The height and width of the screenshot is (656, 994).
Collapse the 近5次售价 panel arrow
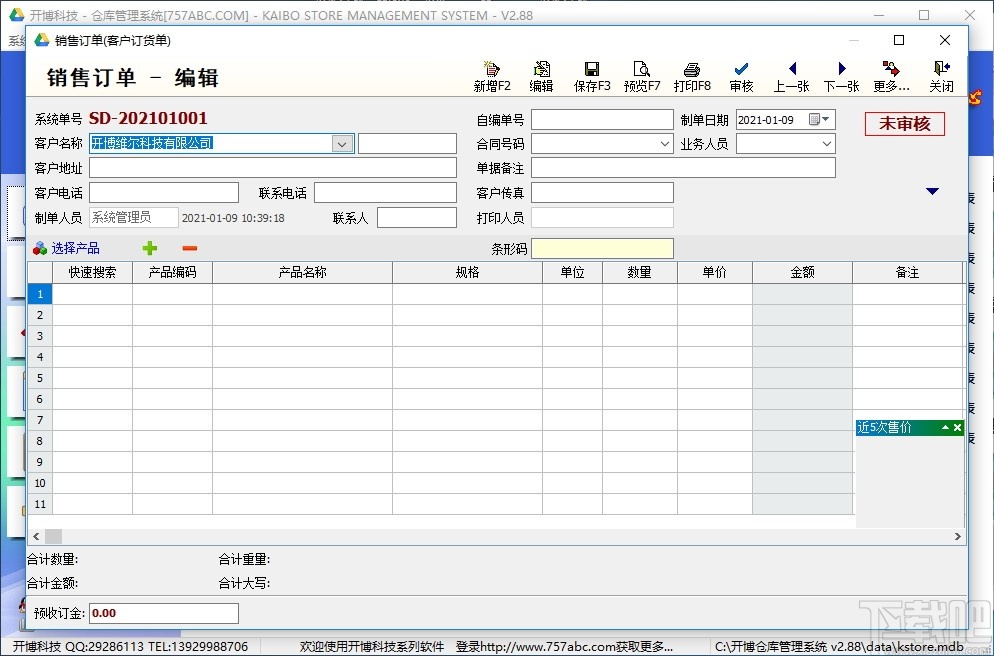(x=945, y=428)
